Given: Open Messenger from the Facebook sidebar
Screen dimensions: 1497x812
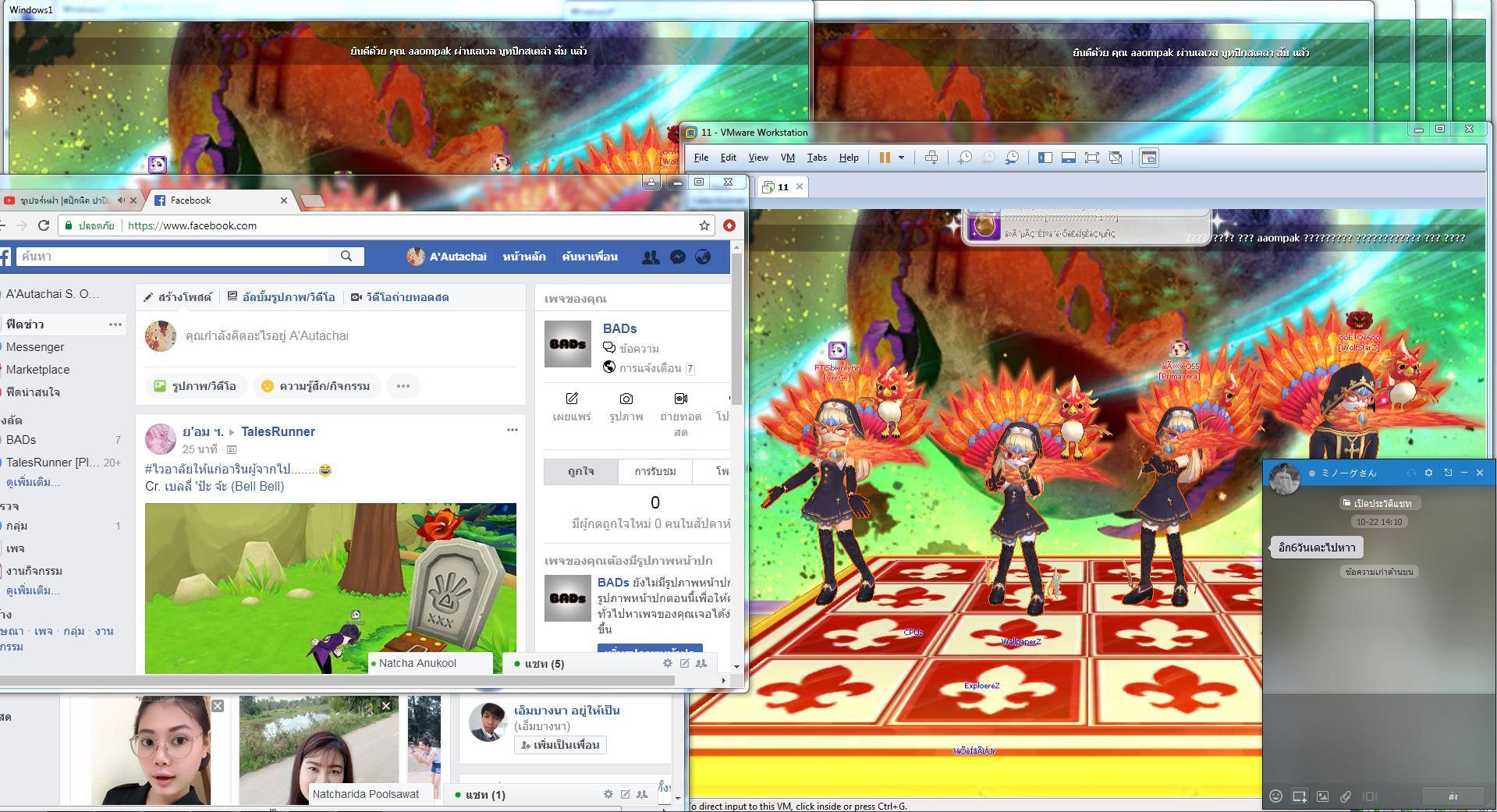Looking at the screenshot, I should tap(35, 347).
